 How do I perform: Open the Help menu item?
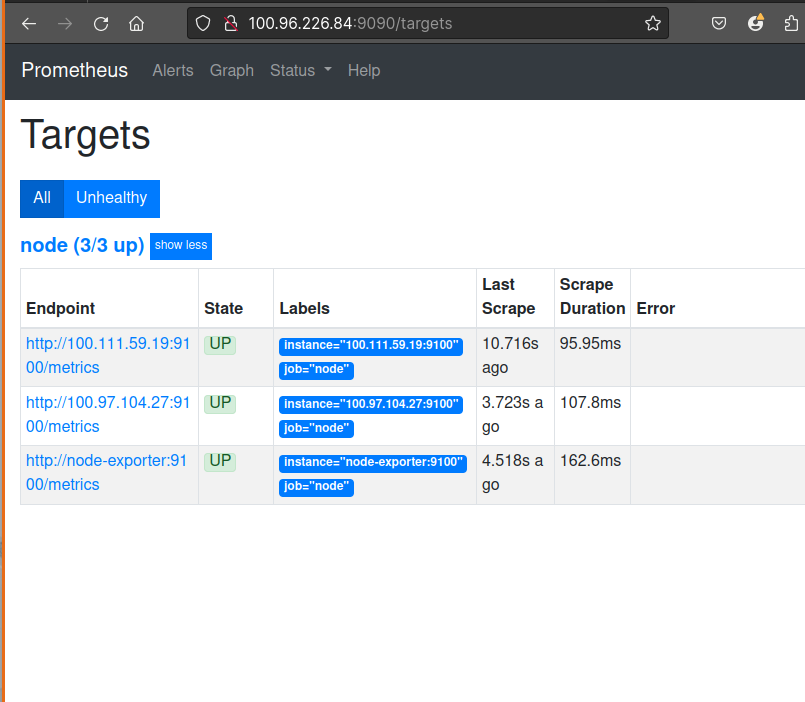(x=364, y=70)
